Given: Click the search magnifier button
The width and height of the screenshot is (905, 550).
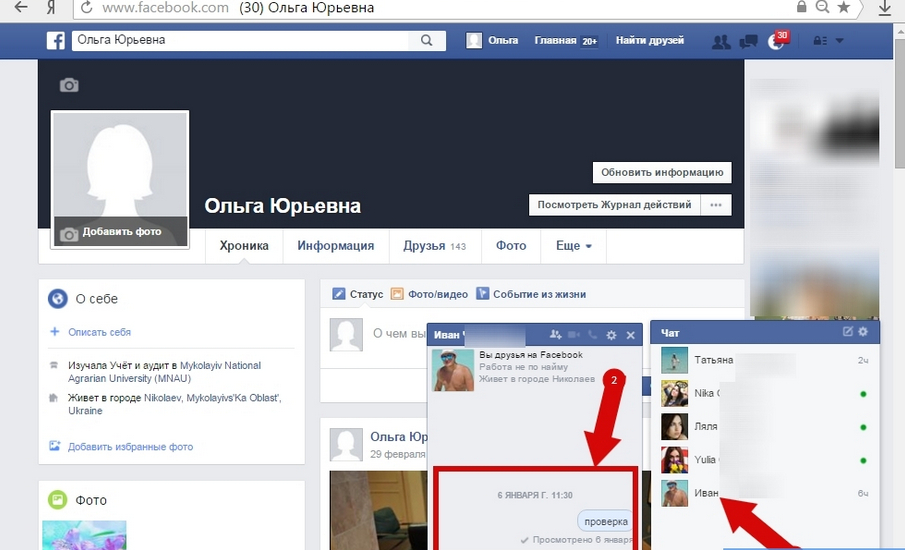Looking at the screenshot, I should pyautogui.click(x=427, y=40).
